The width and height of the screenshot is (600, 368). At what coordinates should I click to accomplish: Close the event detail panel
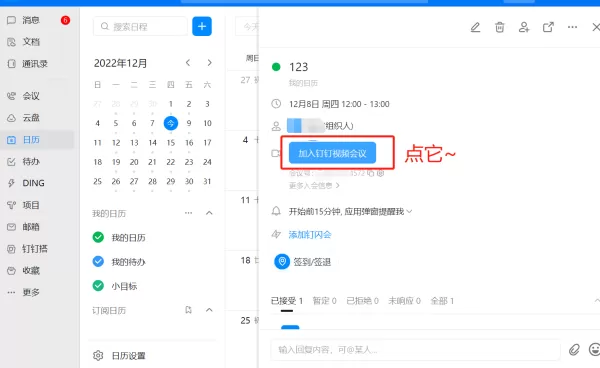(x=596, y=27)
